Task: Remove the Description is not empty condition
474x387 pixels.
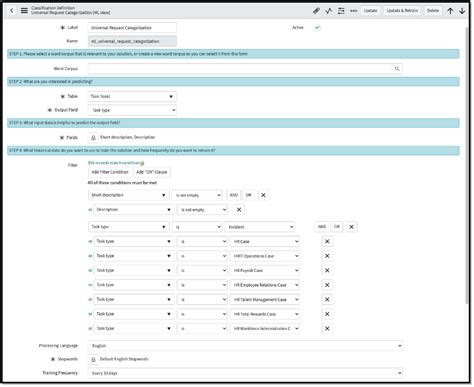Action: (239, 210)
